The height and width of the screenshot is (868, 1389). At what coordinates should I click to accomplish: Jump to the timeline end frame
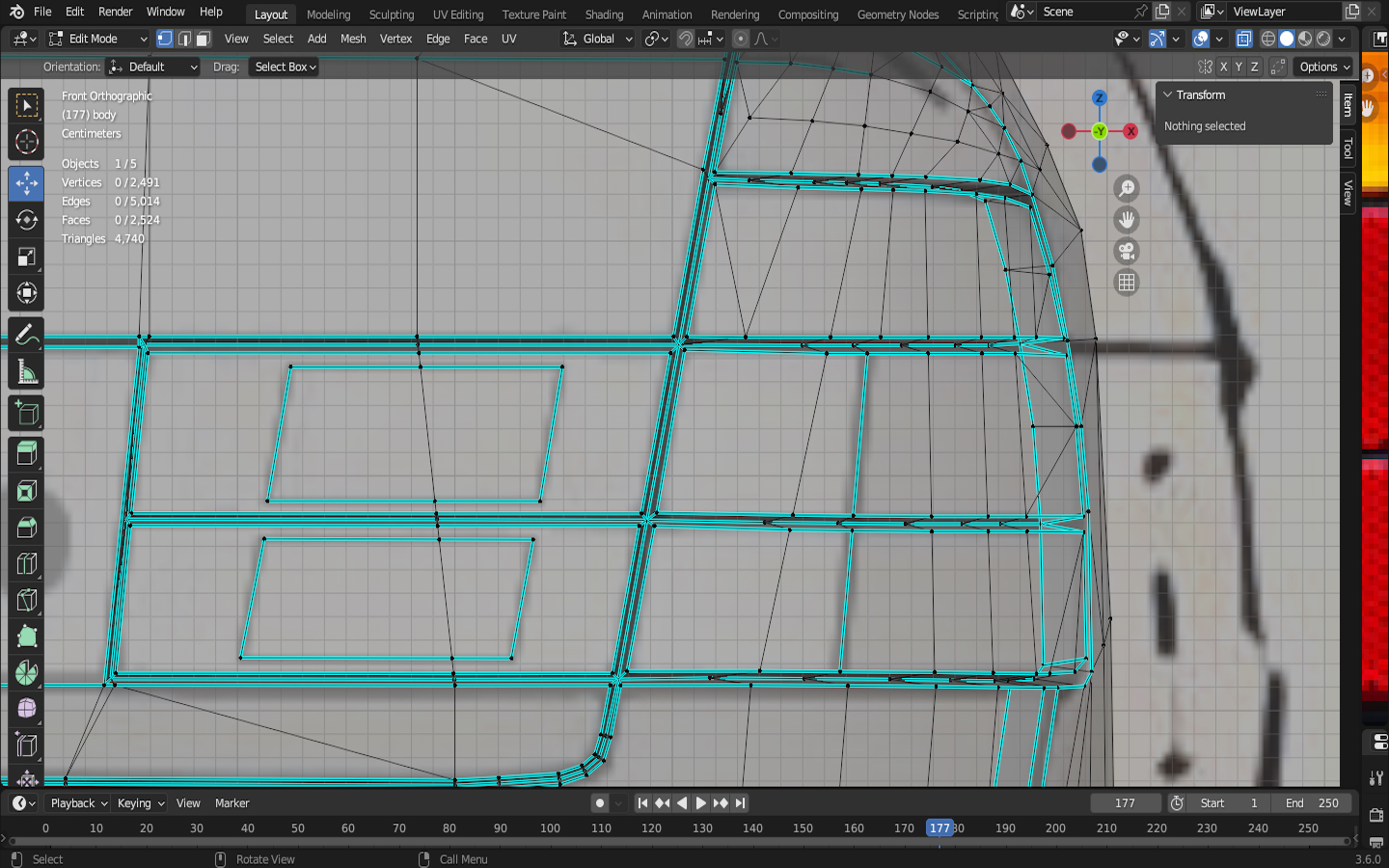(x=740, y=803)
